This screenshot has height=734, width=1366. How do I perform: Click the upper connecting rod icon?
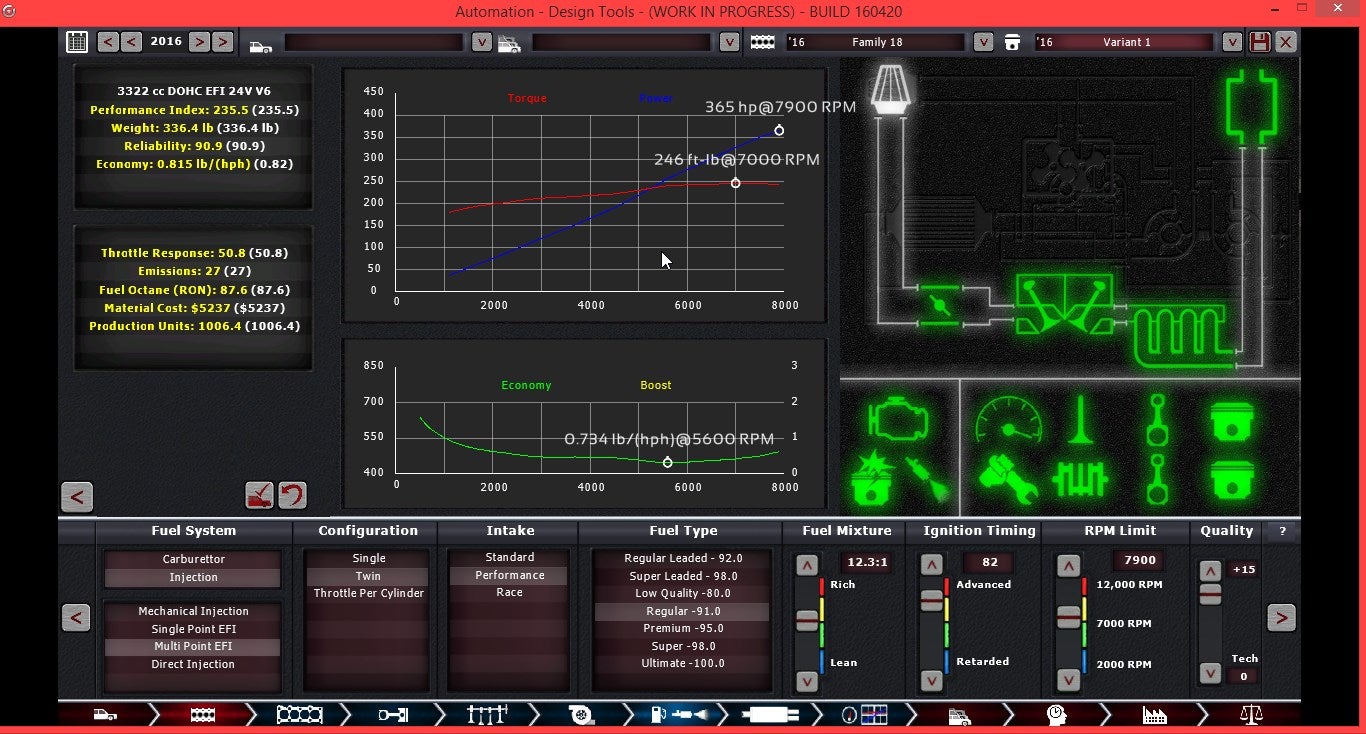pyautogui.click(x=1157, y=419)
